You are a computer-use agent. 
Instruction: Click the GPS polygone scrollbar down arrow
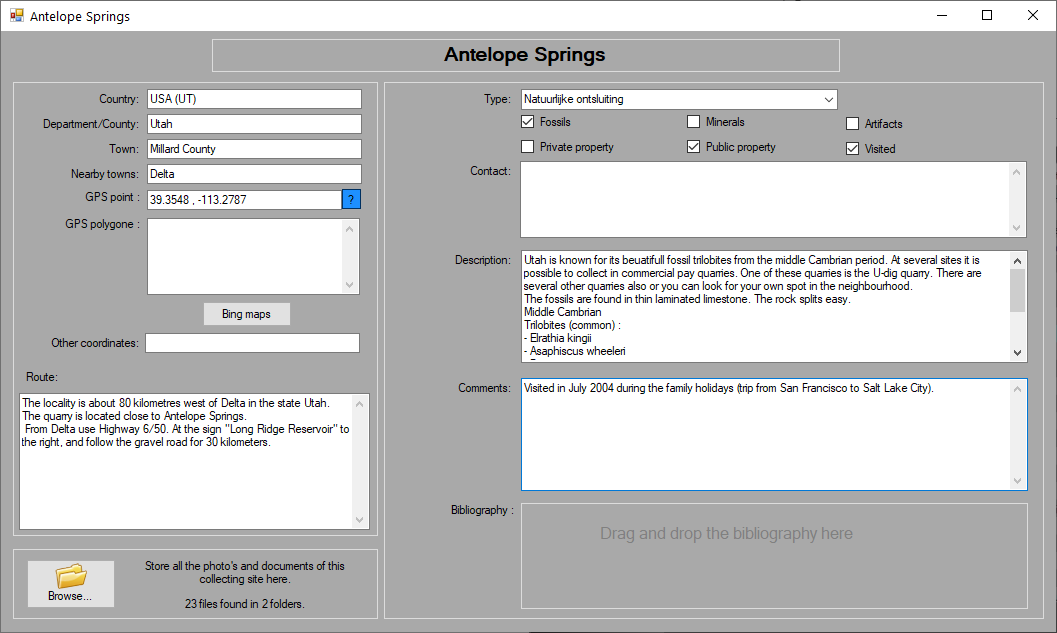point(349,284)
